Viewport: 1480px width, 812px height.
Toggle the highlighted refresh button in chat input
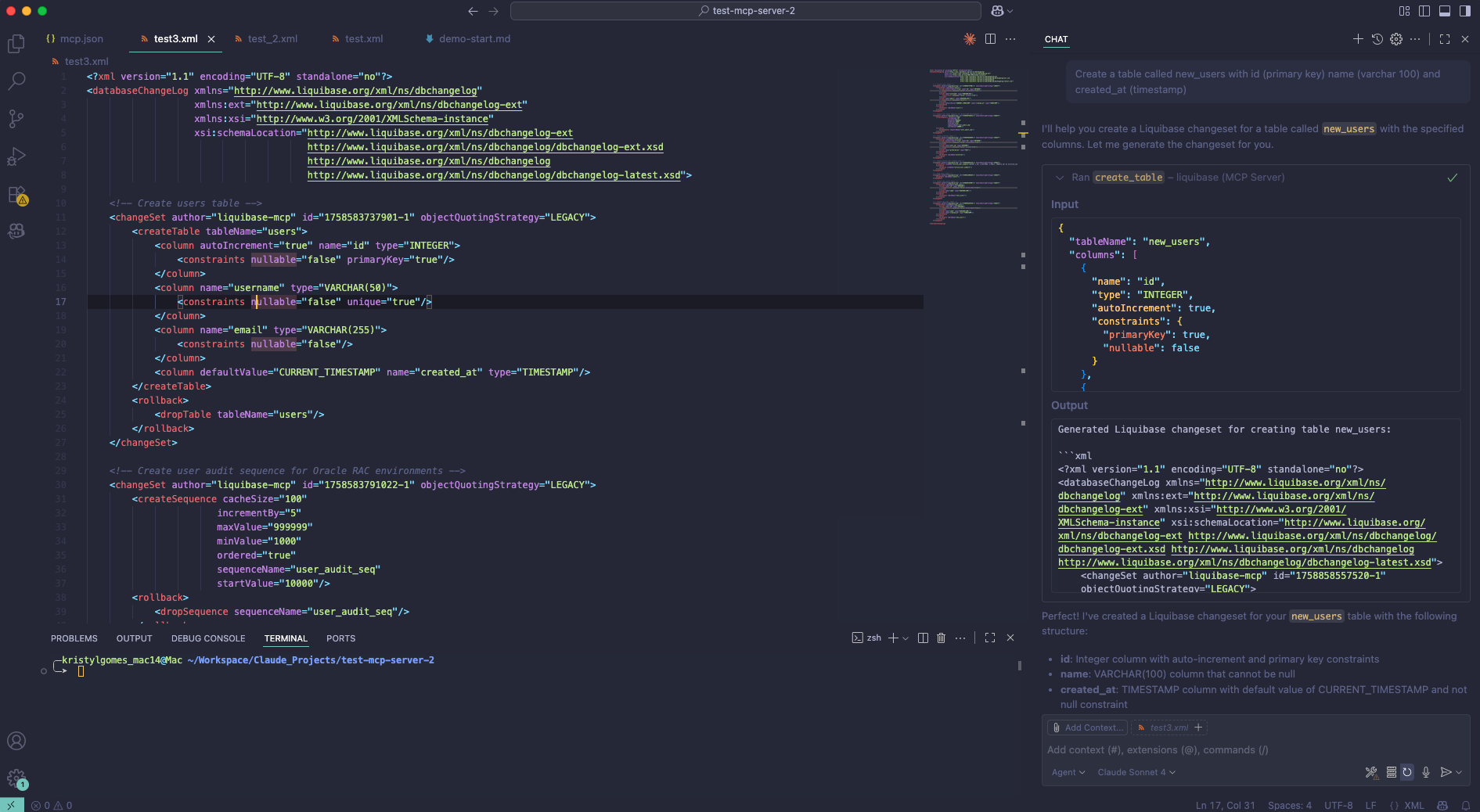1407,772
